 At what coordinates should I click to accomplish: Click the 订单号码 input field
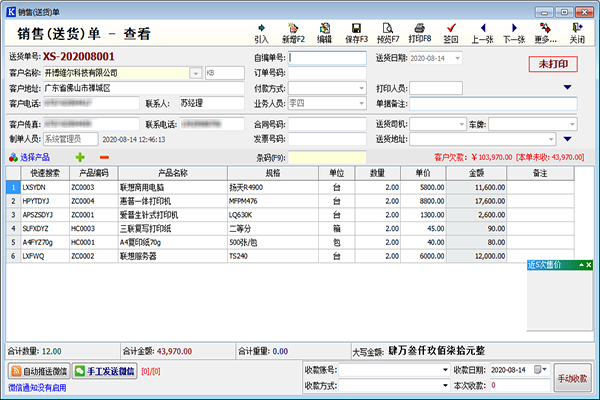tap(327, 73)
